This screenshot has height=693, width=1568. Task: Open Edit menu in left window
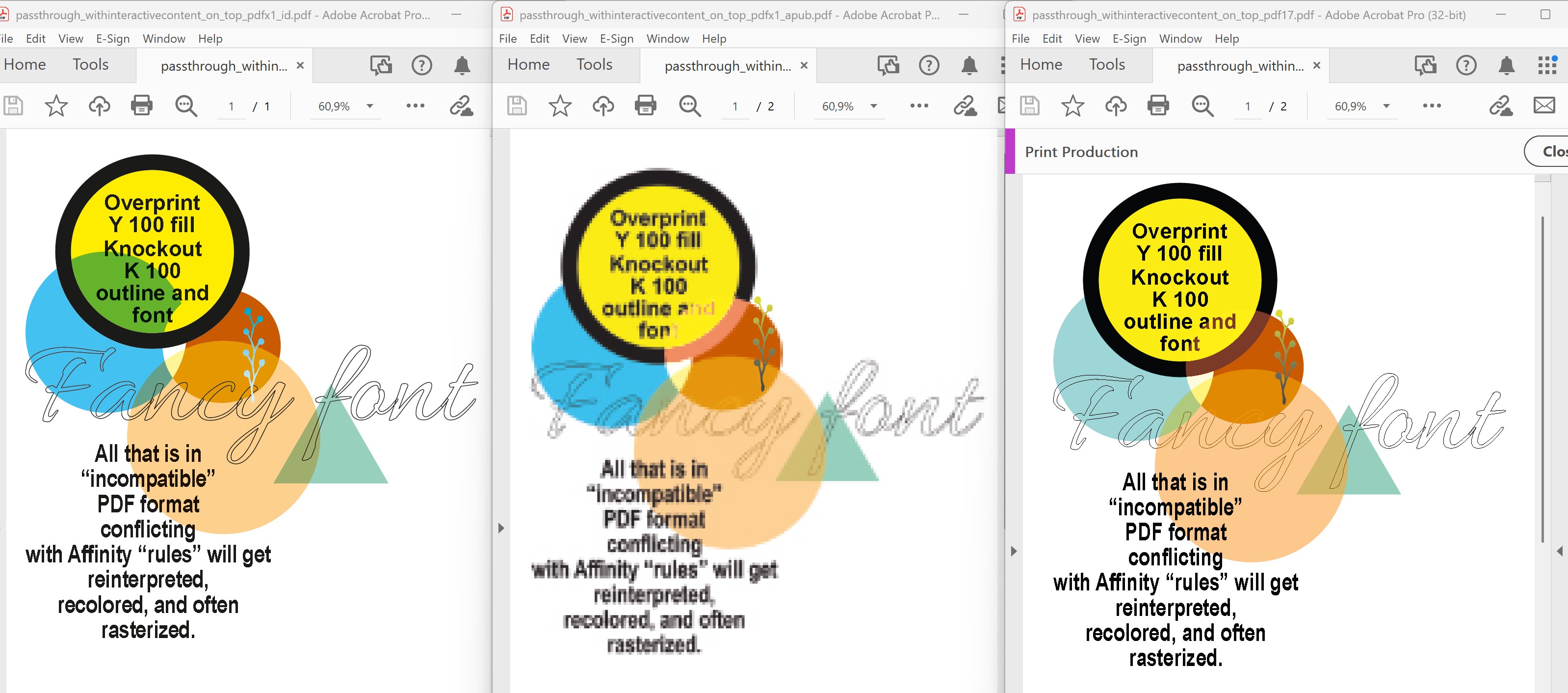click(36, 38)
